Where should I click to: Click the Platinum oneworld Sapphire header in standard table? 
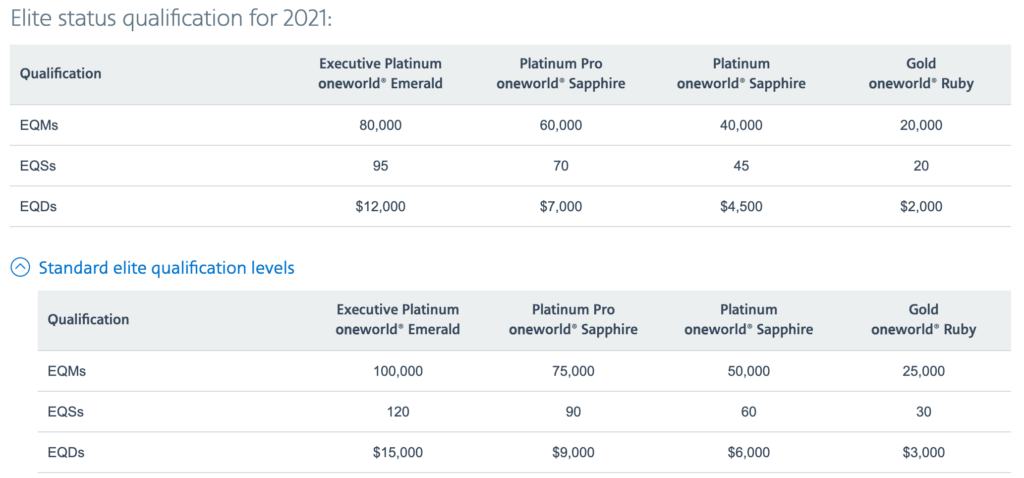tap(748, 319)
